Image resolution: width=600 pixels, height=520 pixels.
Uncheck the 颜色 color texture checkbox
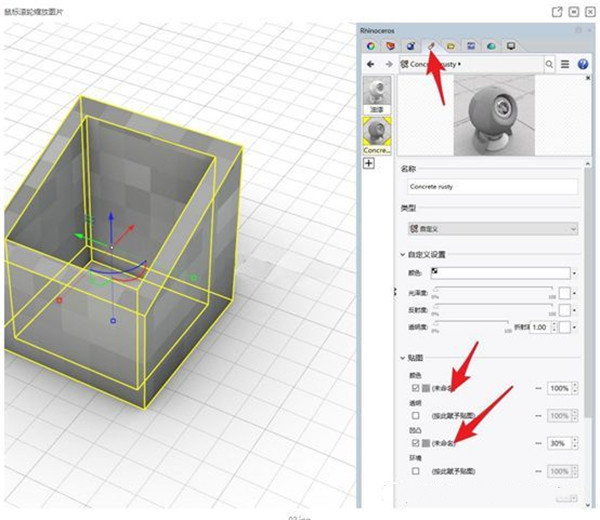tap(416, 388)
